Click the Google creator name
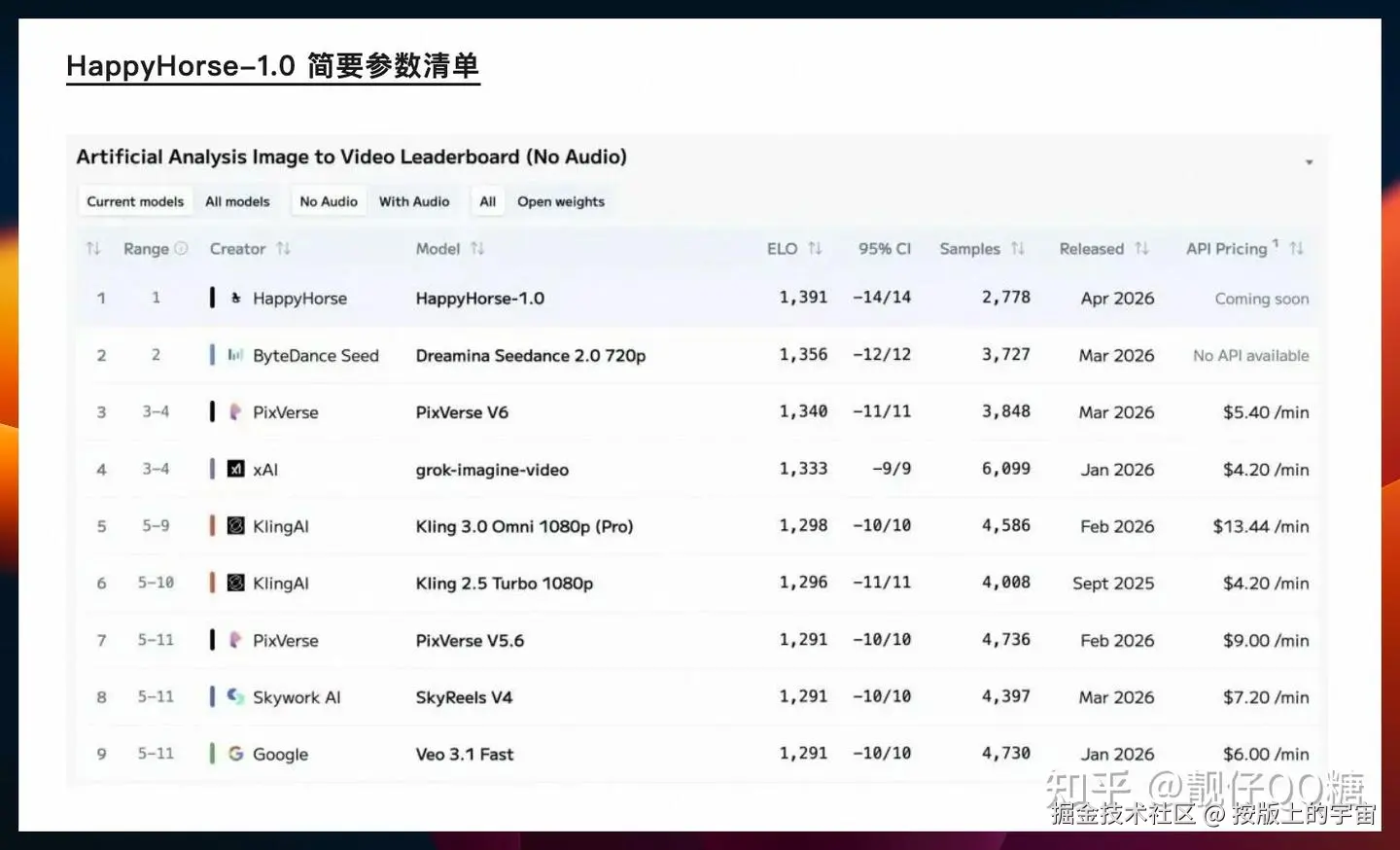This screenshot has width=1400, height=850. pyautogui.click(x=280, y=755)
